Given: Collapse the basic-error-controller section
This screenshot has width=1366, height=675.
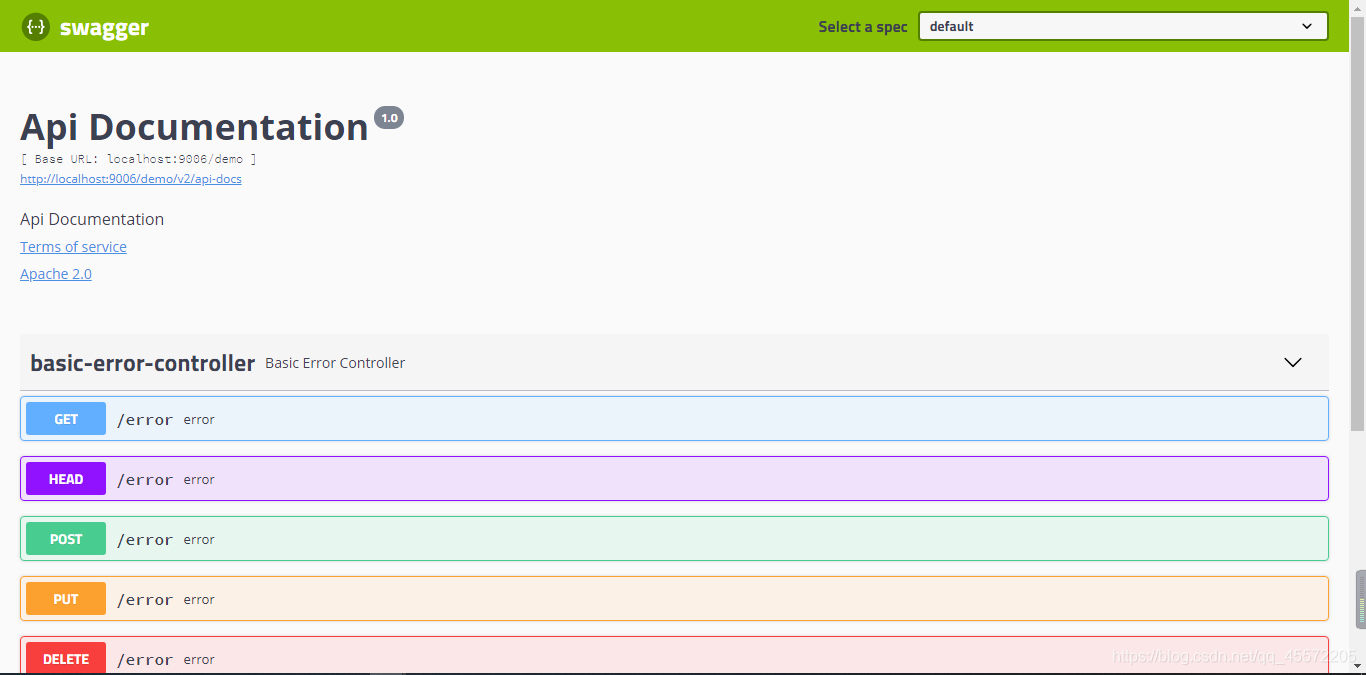Looking at the screenshot, I should [x=1292, y=363].
